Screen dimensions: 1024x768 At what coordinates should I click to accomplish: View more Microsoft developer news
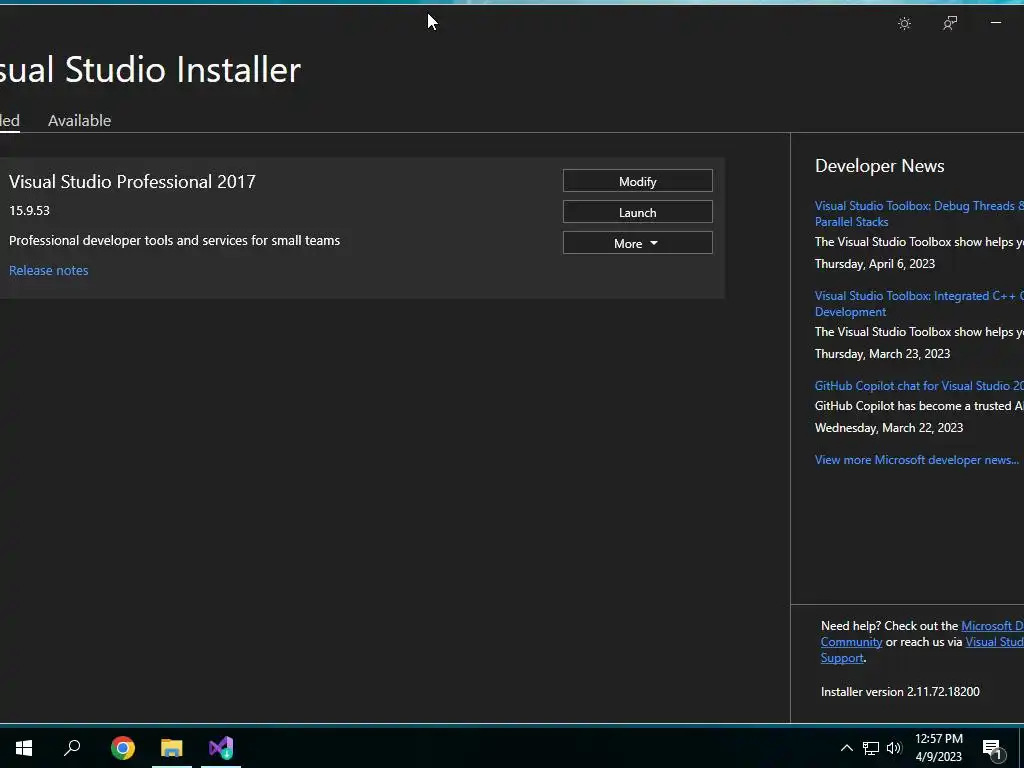click(x=916, y=460)
